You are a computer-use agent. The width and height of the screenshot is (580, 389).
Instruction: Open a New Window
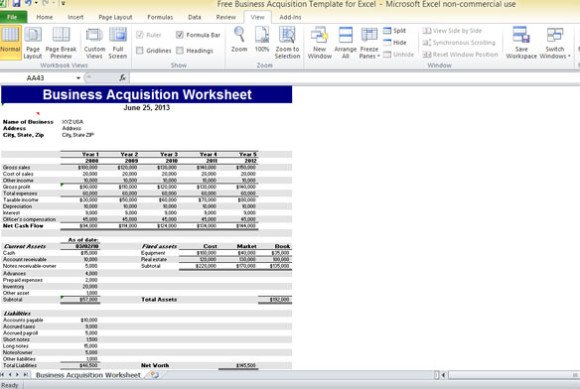tap(320, 42)
